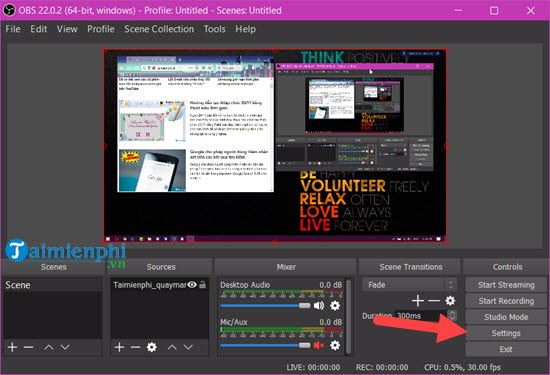This screenshot has height=375, width=550.
Task: Click LIVE: 00:00:00 status text
Action: 313,367
